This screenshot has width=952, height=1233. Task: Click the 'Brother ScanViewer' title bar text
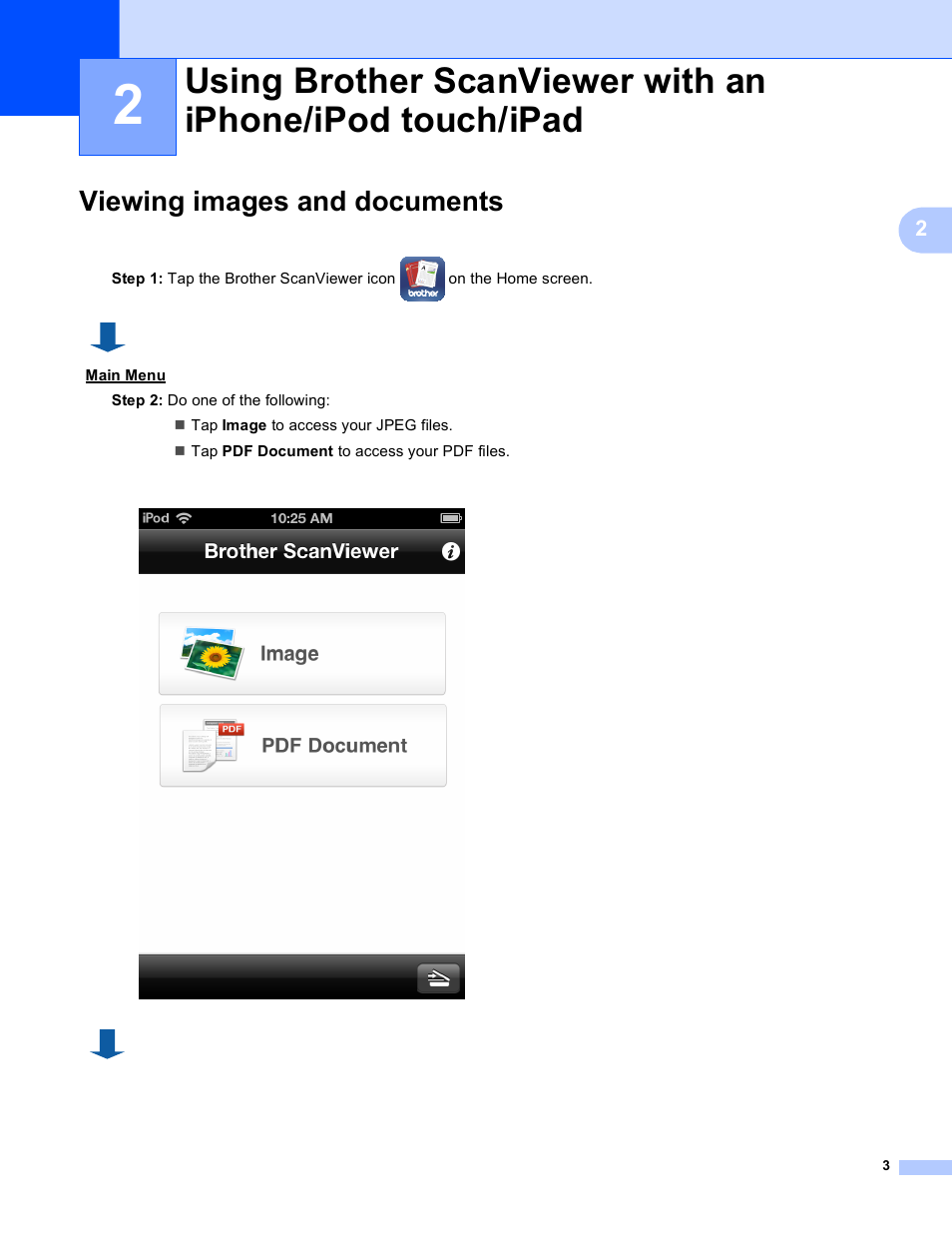pyautogui.click(x=301, y=551)
